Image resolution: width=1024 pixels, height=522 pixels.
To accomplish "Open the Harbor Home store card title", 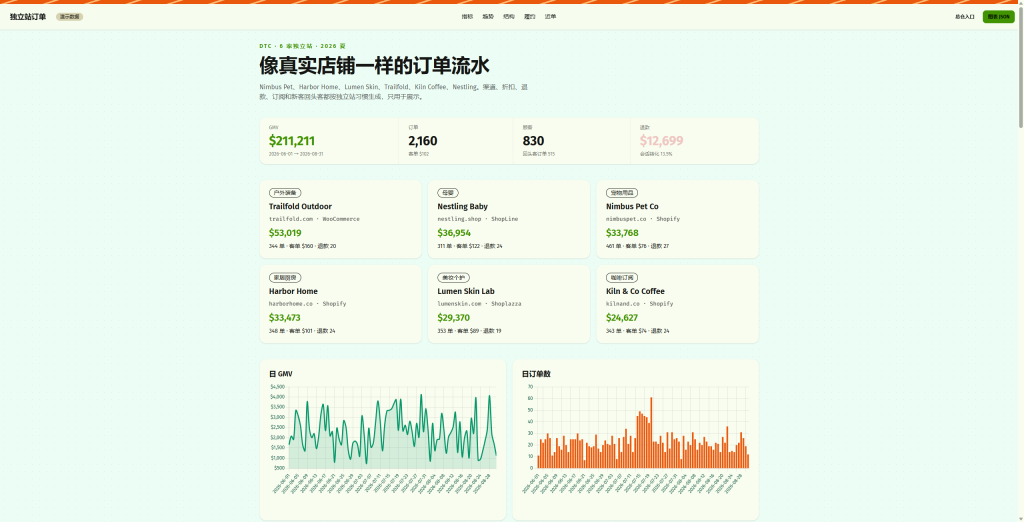I will coord(293,291).
